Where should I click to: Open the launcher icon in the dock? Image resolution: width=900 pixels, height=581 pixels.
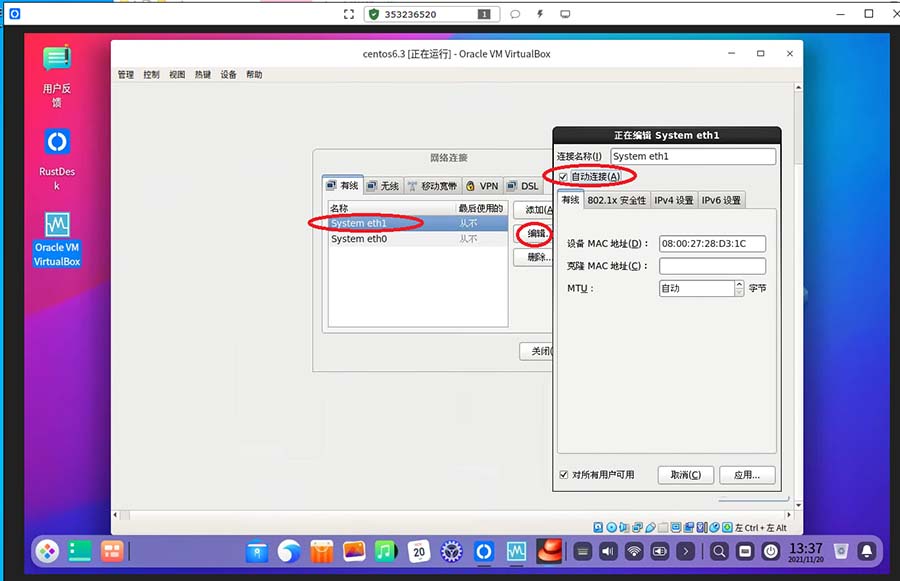click(48, 552)
